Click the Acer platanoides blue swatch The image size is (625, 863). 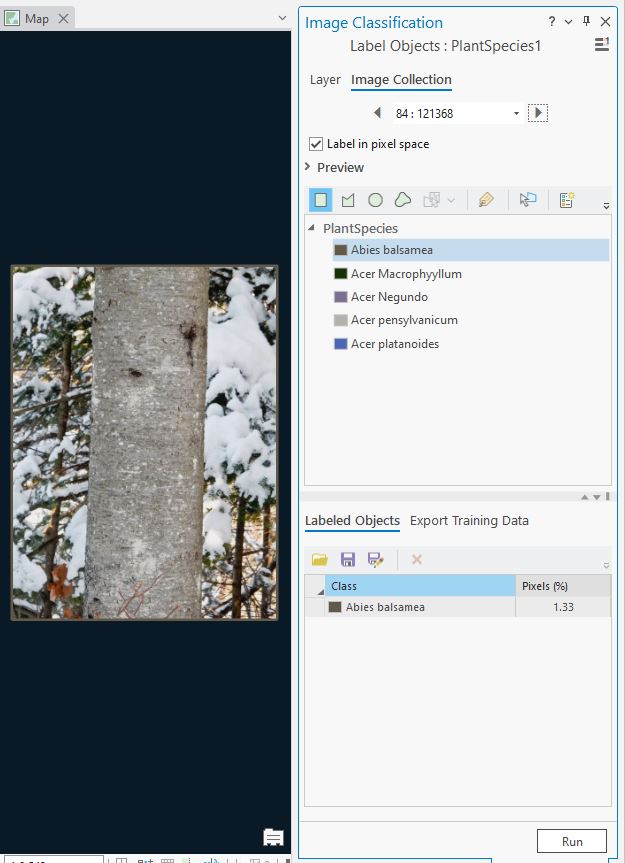tap(341, 344)
